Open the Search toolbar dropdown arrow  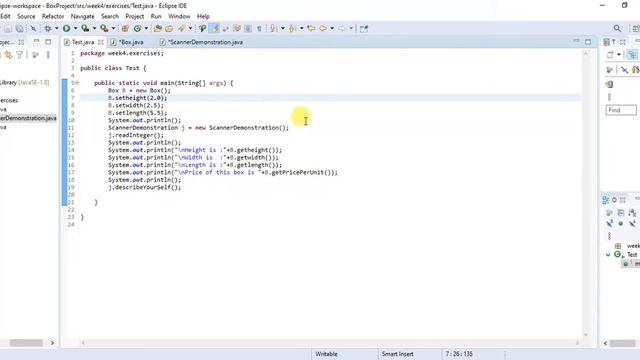point(190,28)
